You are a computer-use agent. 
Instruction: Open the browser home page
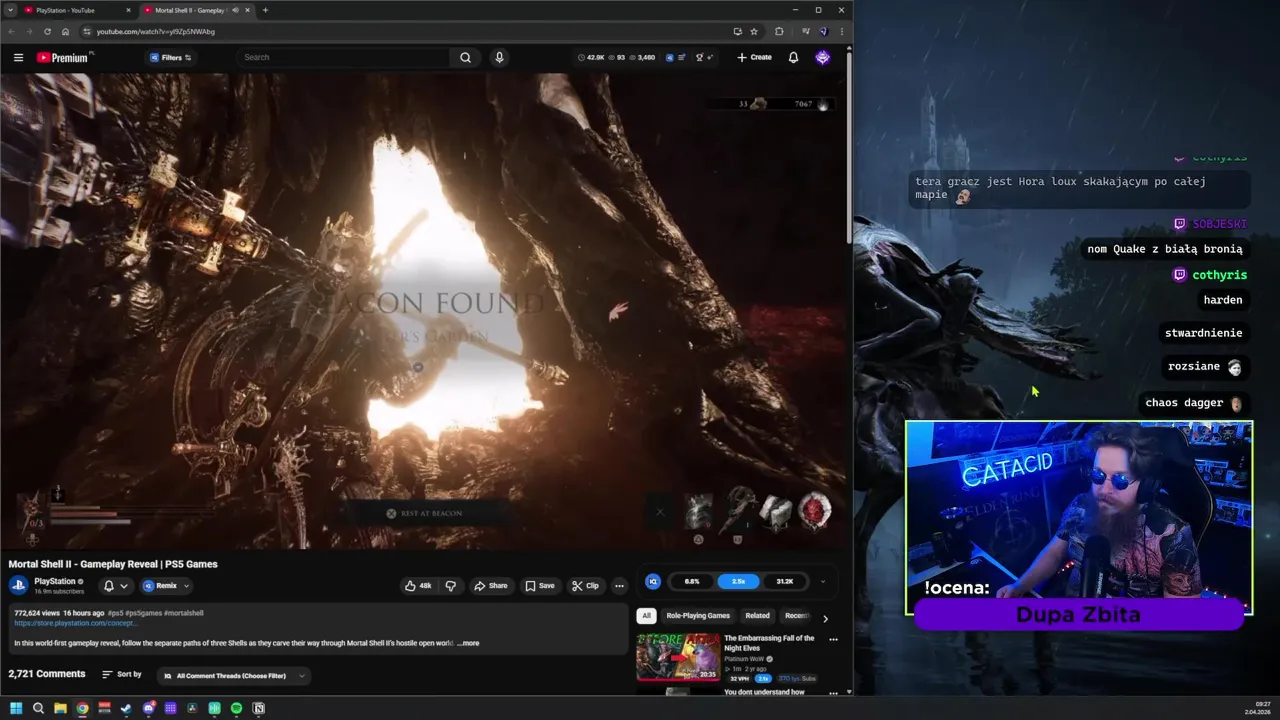65,31
